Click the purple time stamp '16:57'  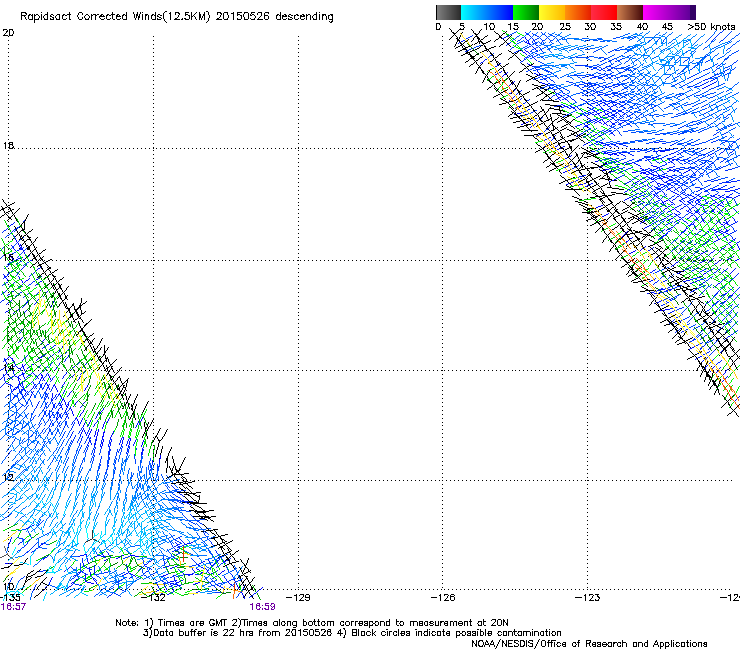click(13, 607)
